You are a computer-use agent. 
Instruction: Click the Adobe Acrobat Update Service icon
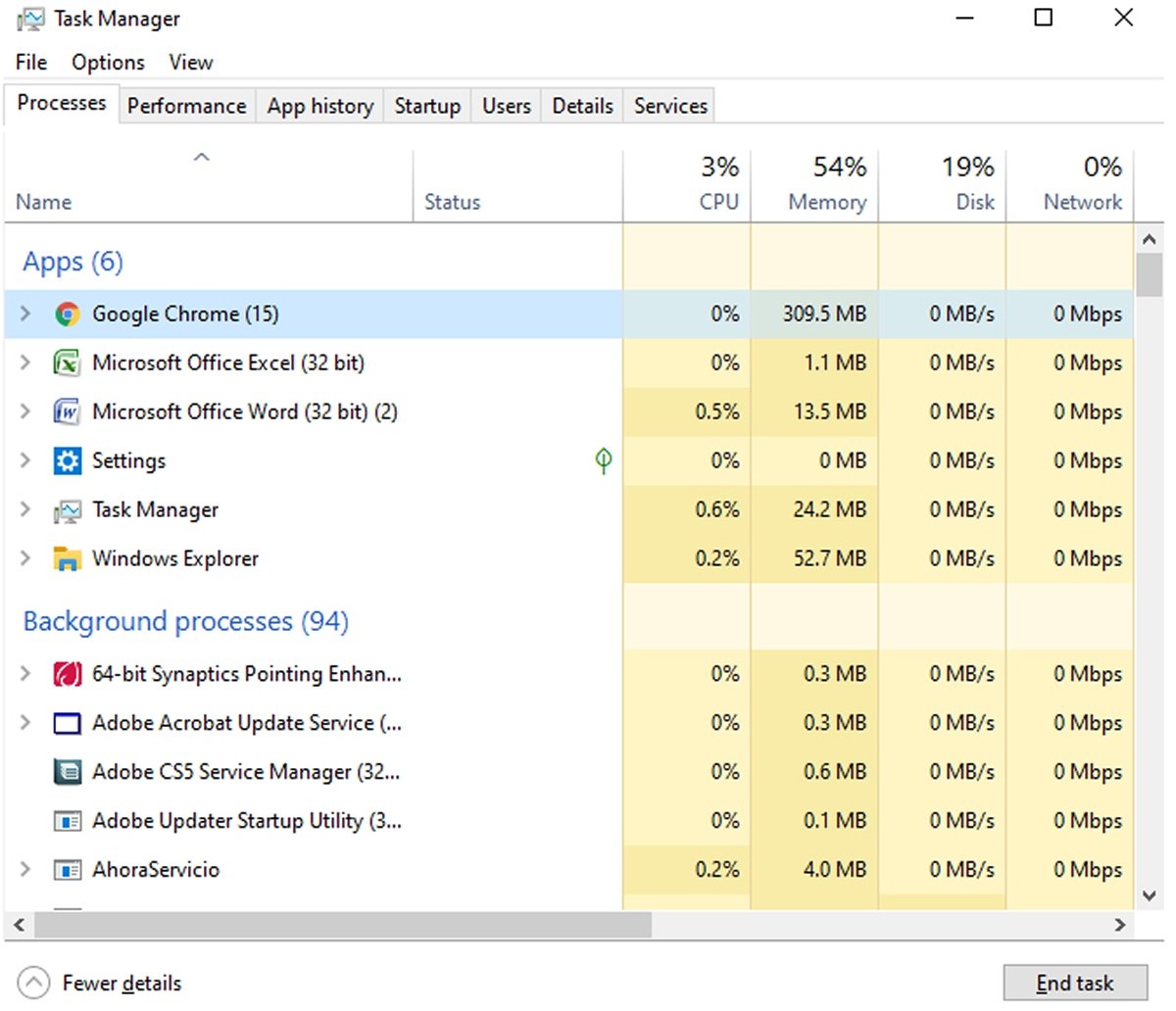pyautogui.click(x=67, y=723)
